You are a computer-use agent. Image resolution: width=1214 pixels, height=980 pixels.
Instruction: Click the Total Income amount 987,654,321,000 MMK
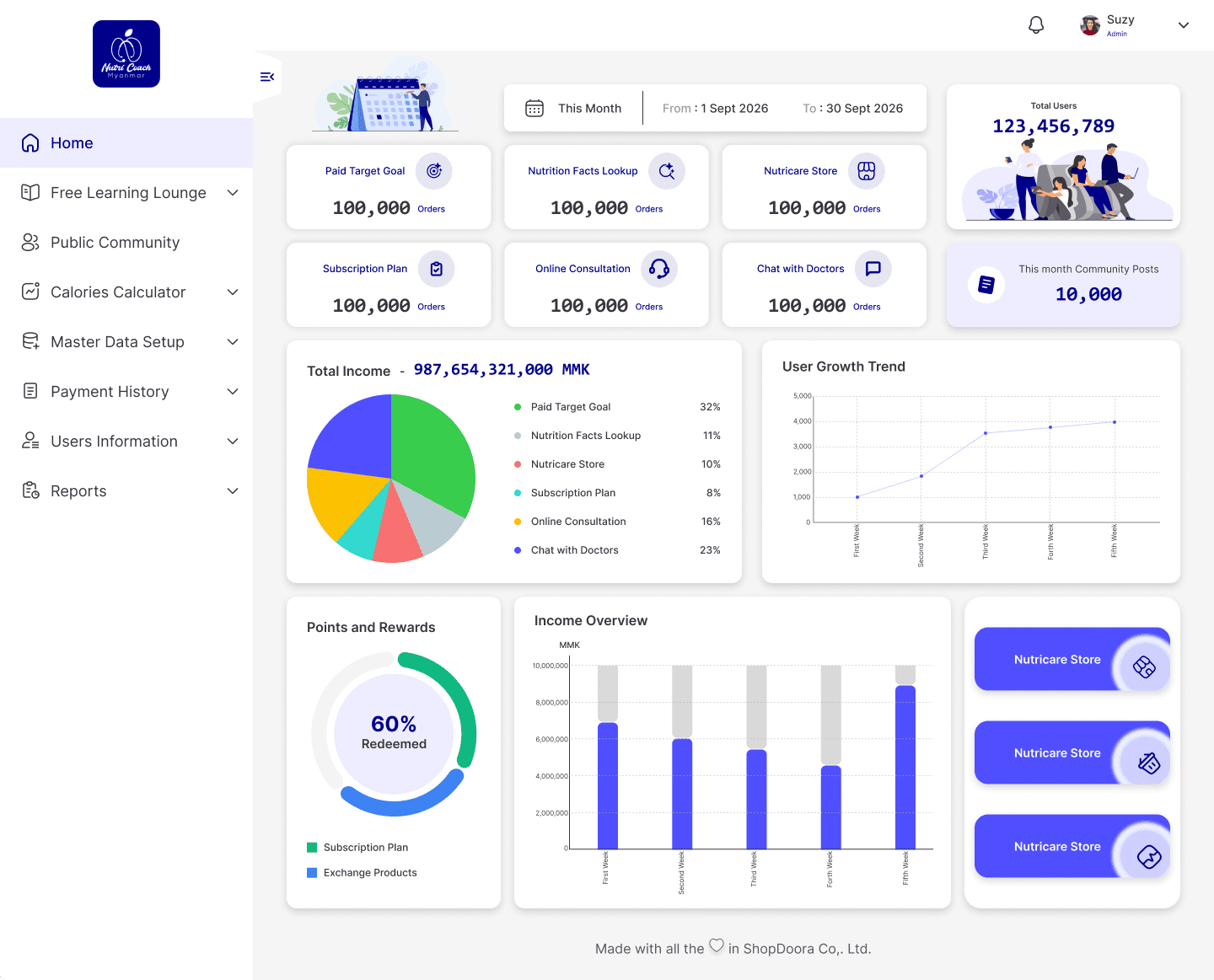click(x=502, y=370)
